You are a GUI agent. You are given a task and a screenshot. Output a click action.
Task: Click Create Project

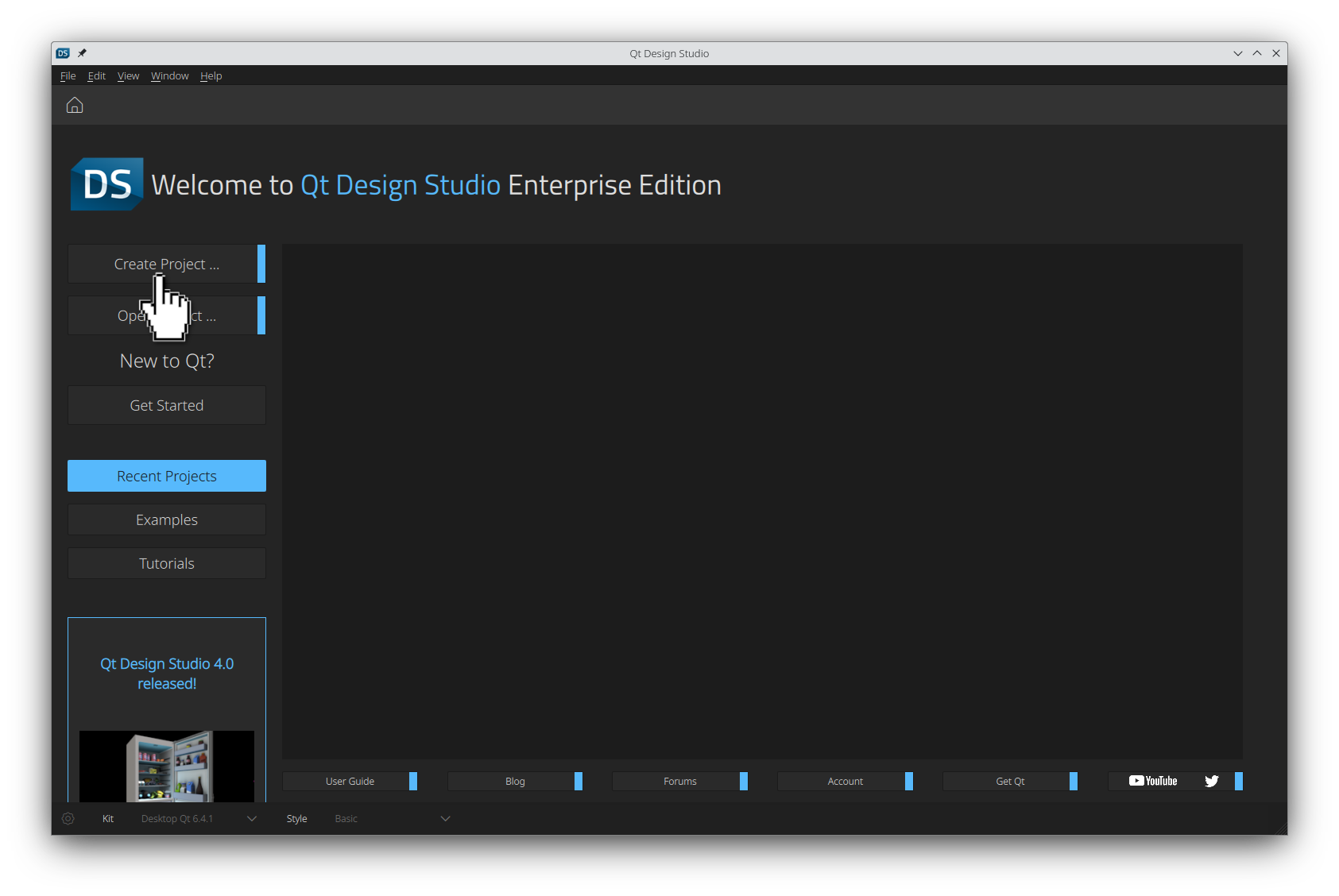coord(166,264)
